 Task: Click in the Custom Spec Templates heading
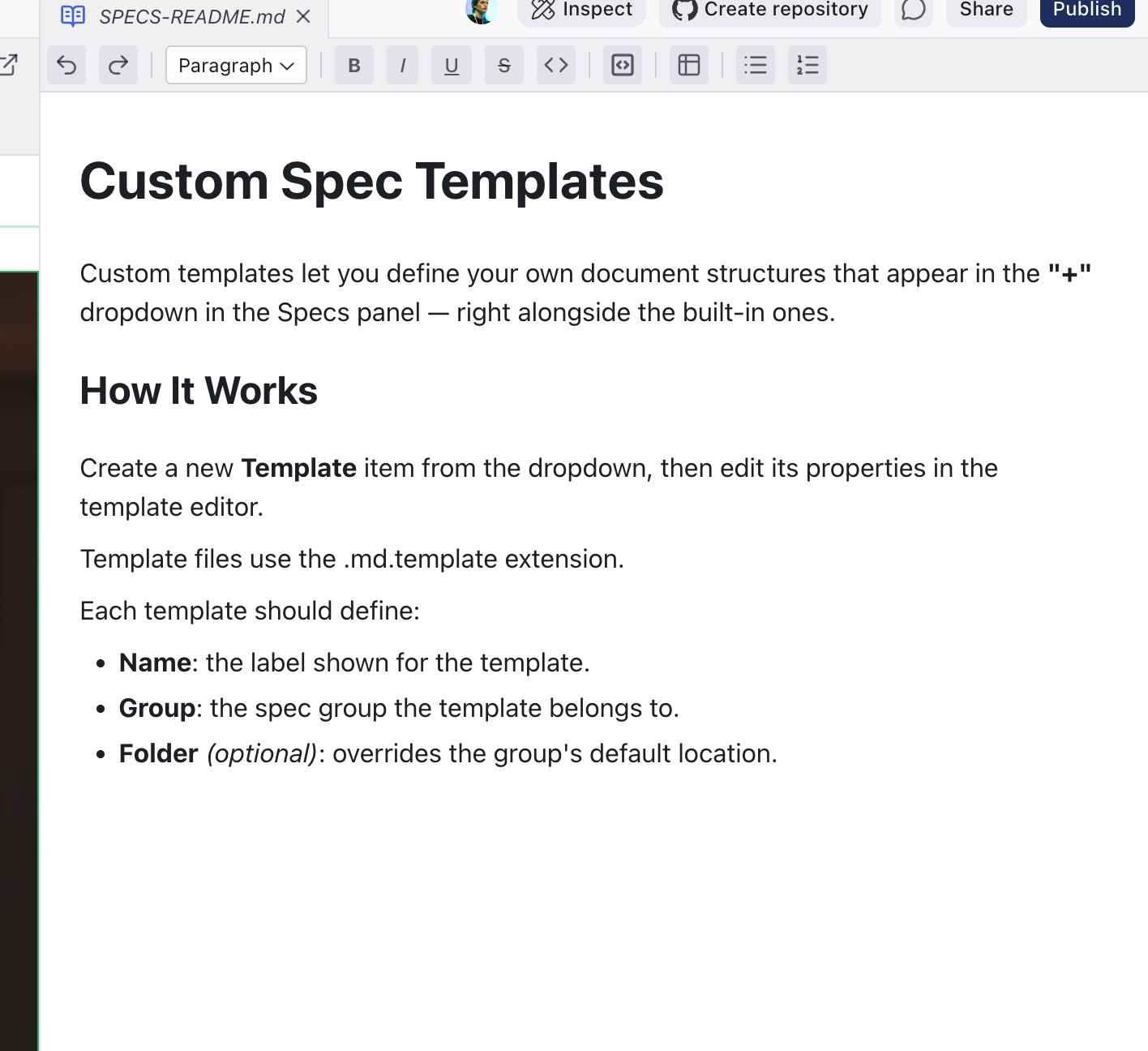pos(371,181)
